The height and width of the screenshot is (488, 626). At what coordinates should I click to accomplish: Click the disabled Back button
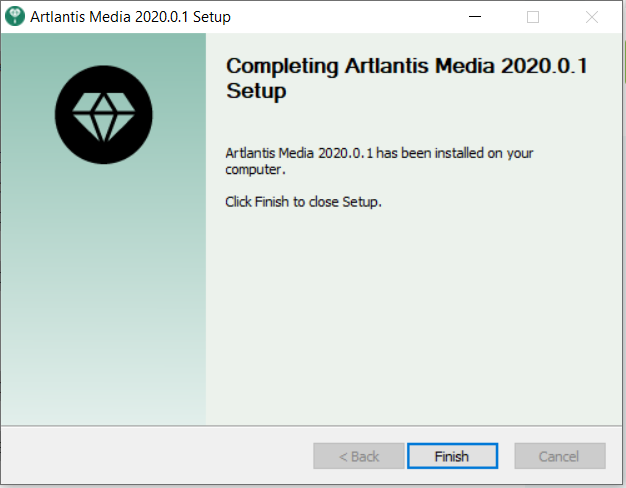pyautogui.click(x=359, y=456)
